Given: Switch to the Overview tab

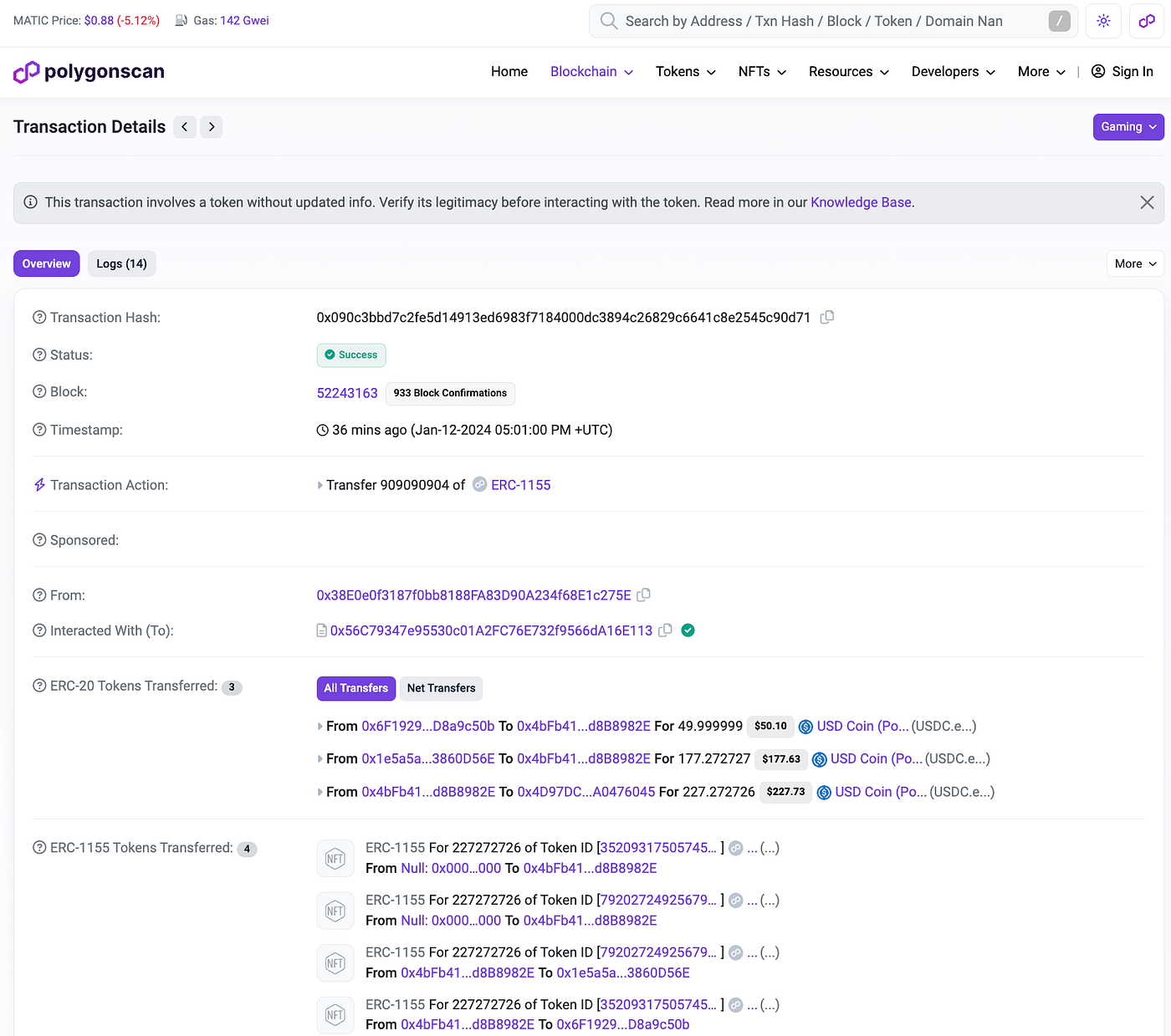Looking at the screenshot, I should (x=47, y=263).
